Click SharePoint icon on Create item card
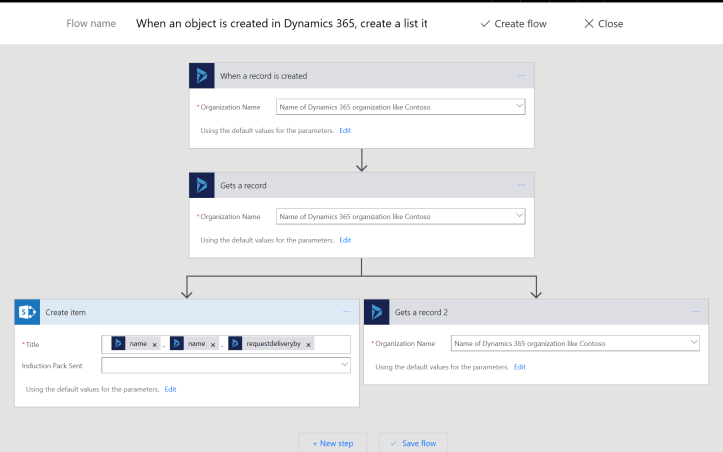Image resolution: width=723 pixels, height=452 pixels. (27, 312)
